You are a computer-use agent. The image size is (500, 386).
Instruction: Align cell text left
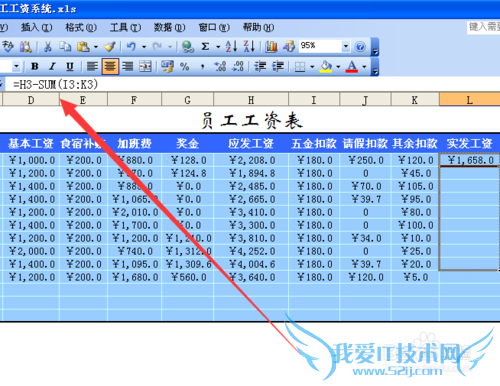pyautogui.click(x=92, y=67)
